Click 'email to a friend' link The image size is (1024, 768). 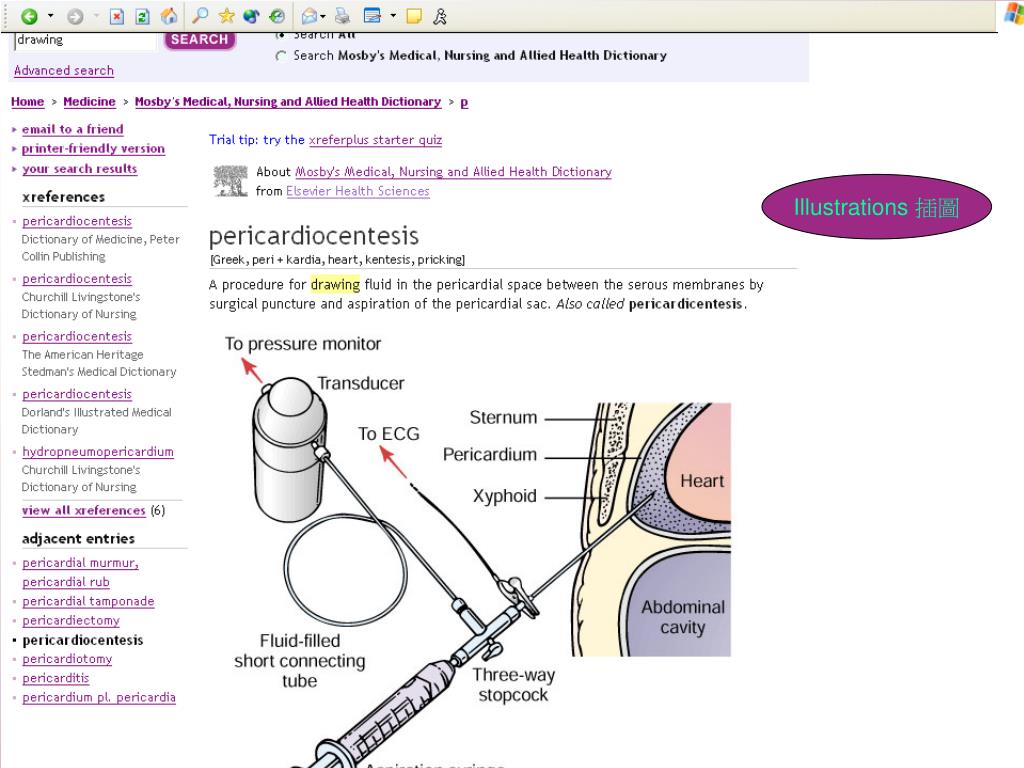[x=72, y=129]
